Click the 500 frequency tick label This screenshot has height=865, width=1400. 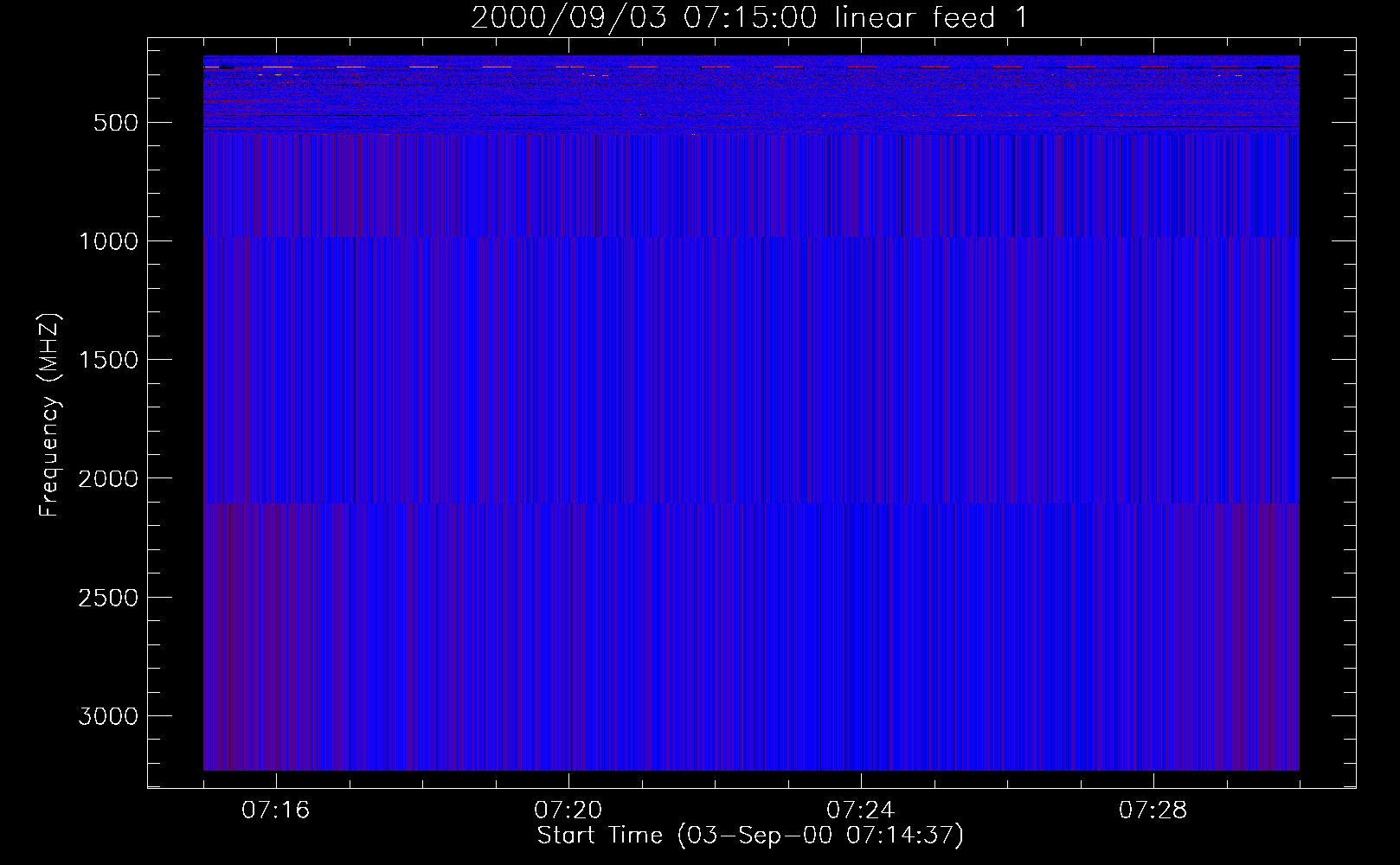116,123
